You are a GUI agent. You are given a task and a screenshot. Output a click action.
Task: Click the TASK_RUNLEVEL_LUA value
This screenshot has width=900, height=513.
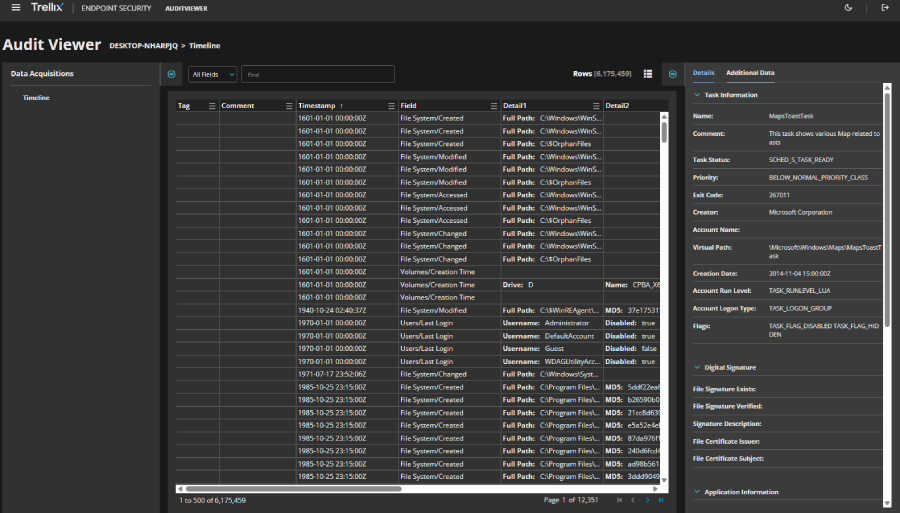coord(799,291)
